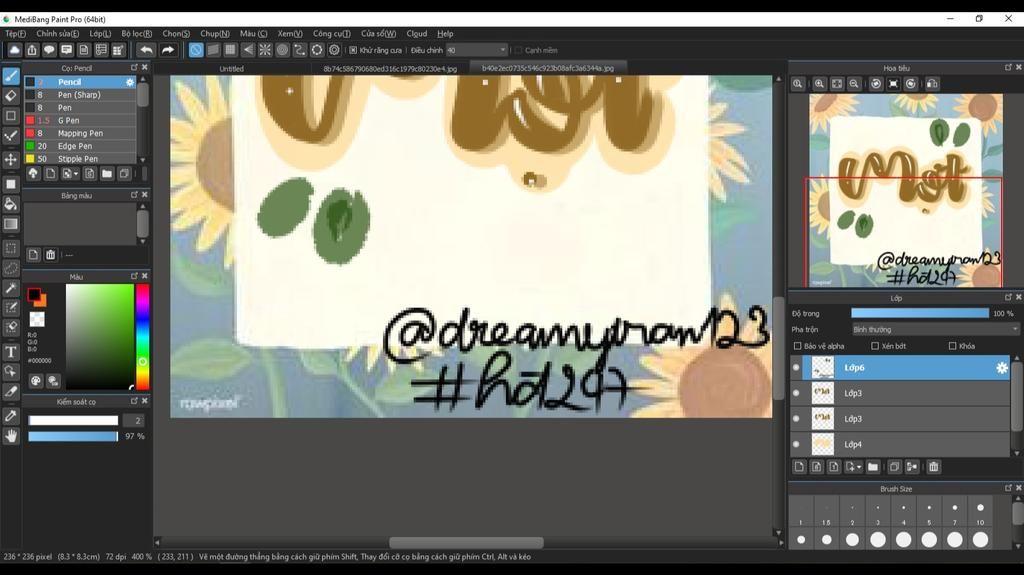Undock the Brush Size panel

[x=1008, y=488]
